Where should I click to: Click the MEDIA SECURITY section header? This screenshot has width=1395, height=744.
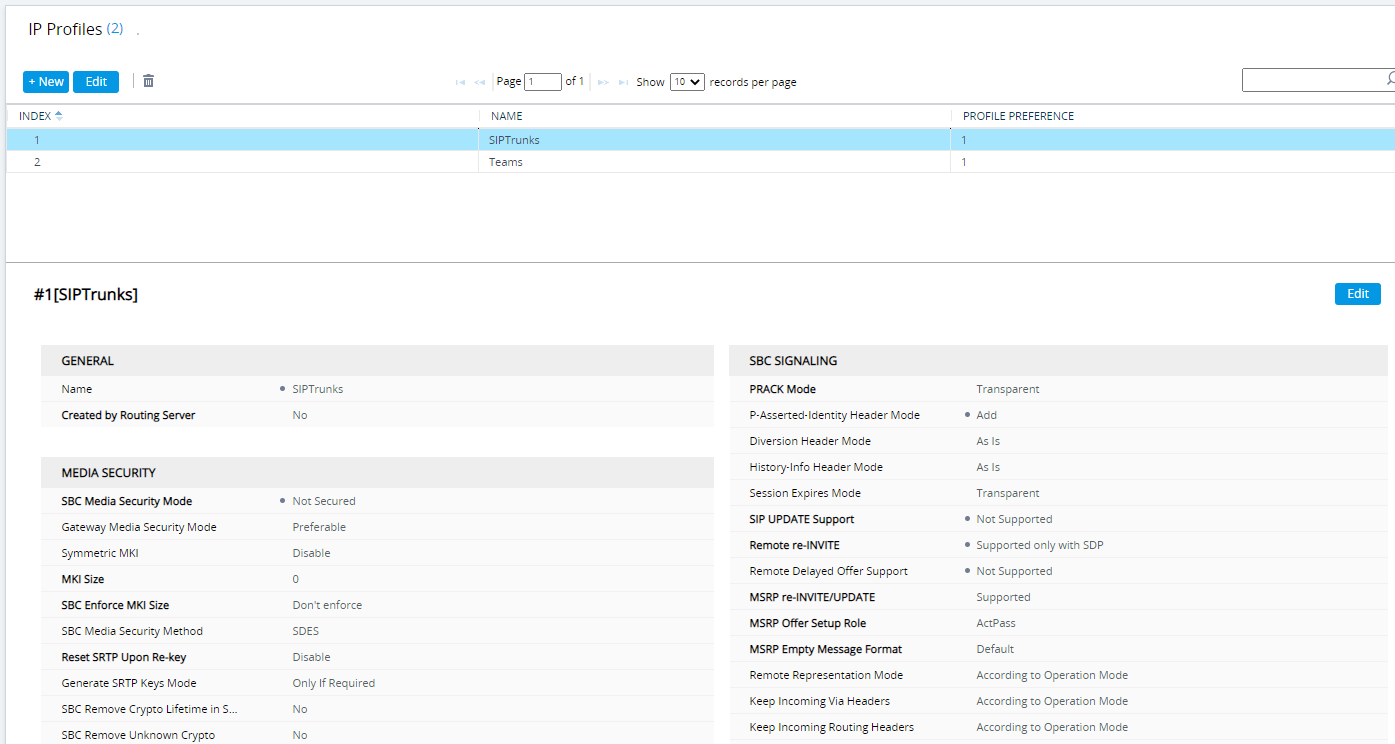pos(108,473)
